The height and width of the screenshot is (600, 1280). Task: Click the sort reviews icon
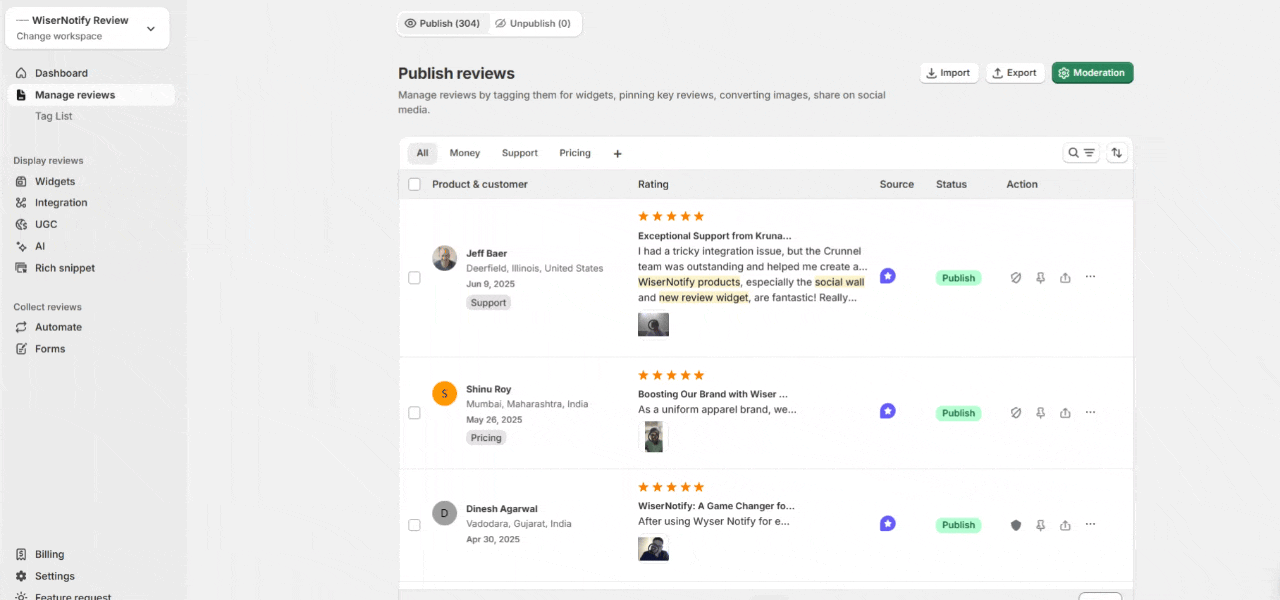(1117, 153)
